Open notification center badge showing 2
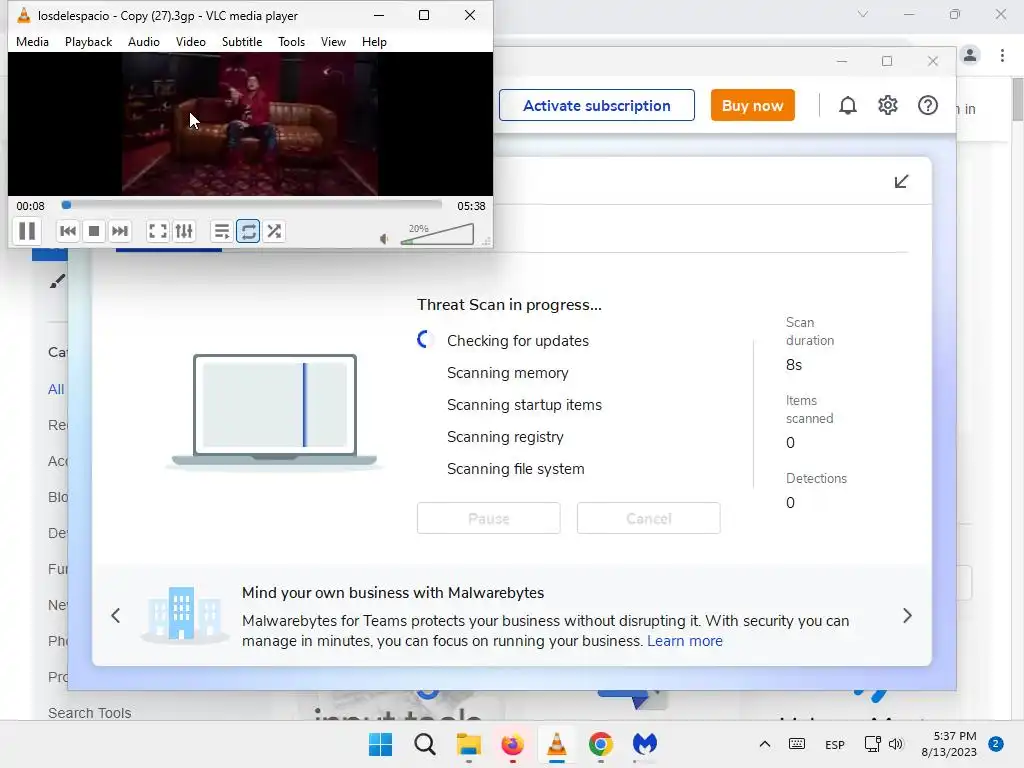Viewport: 1024px width, 768px height. click(x=996, y=744)
